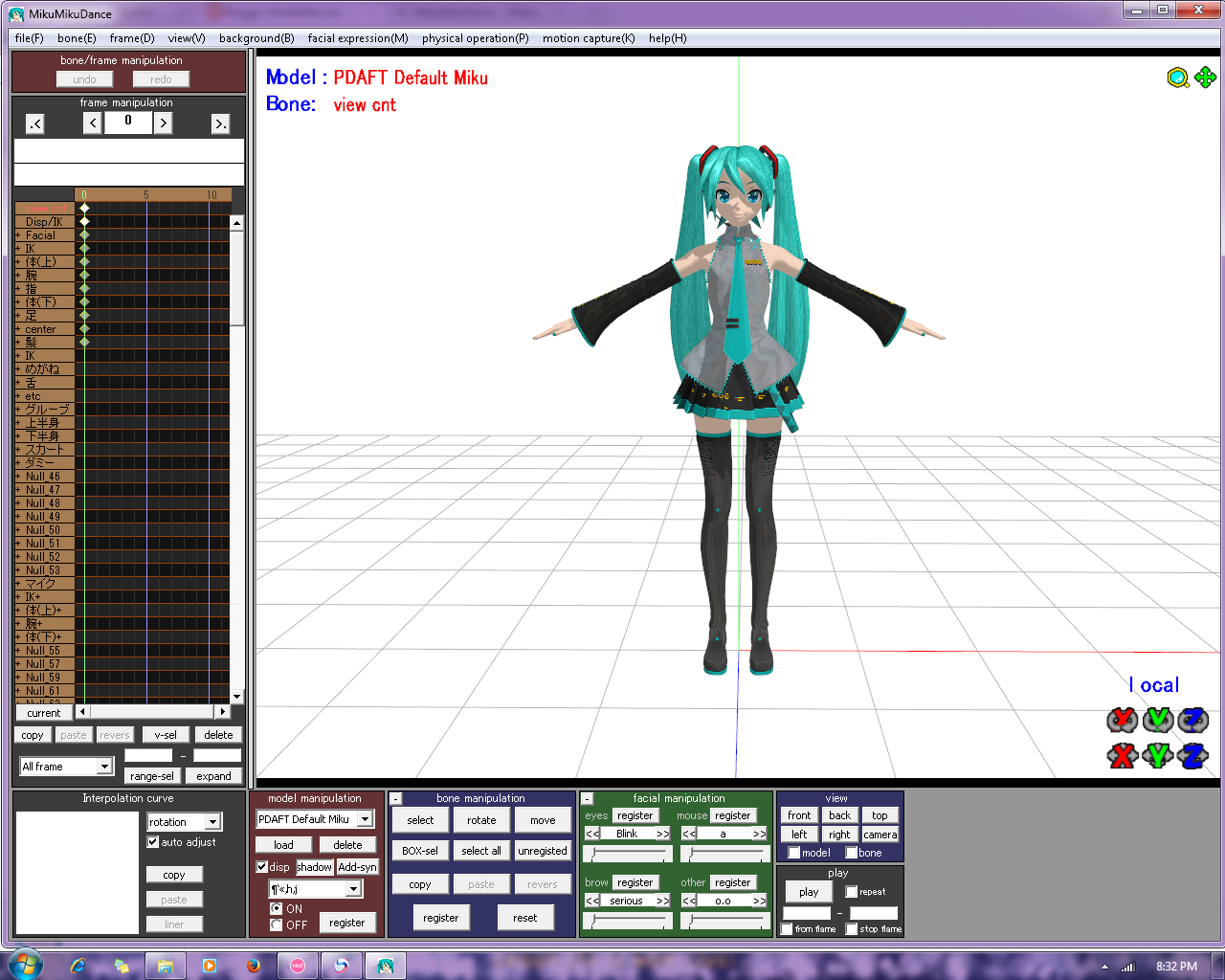This screenshot has width=1225, height=980.
Task: Enable the disp checkbox in model manipulation
Action: click(263, 867)
